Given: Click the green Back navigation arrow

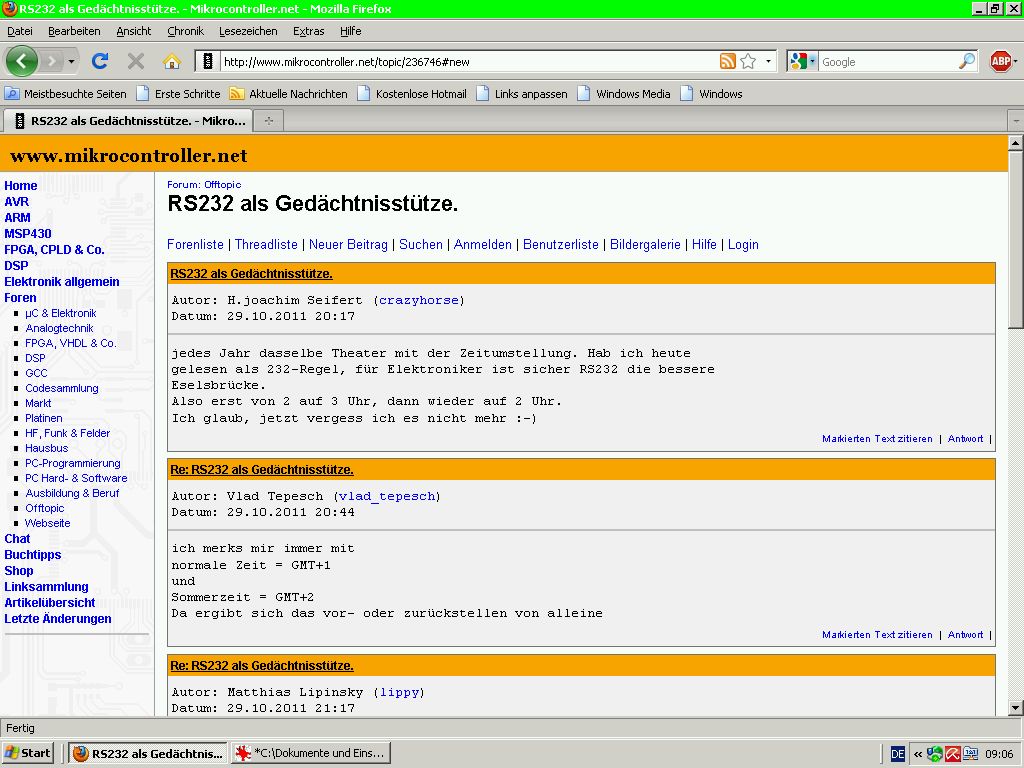Looking at the screenshot, I should 22,61.
